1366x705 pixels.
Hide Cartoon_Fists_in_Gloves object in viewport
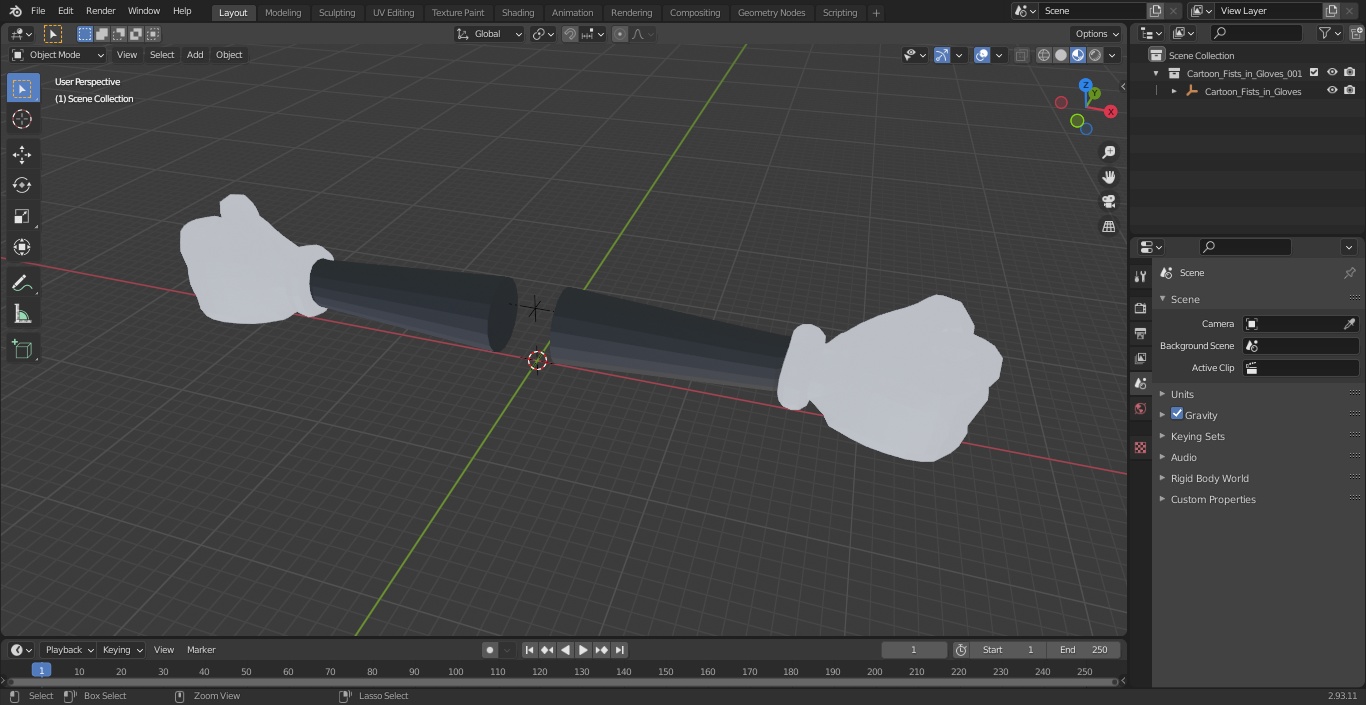tap(1332, 91)
